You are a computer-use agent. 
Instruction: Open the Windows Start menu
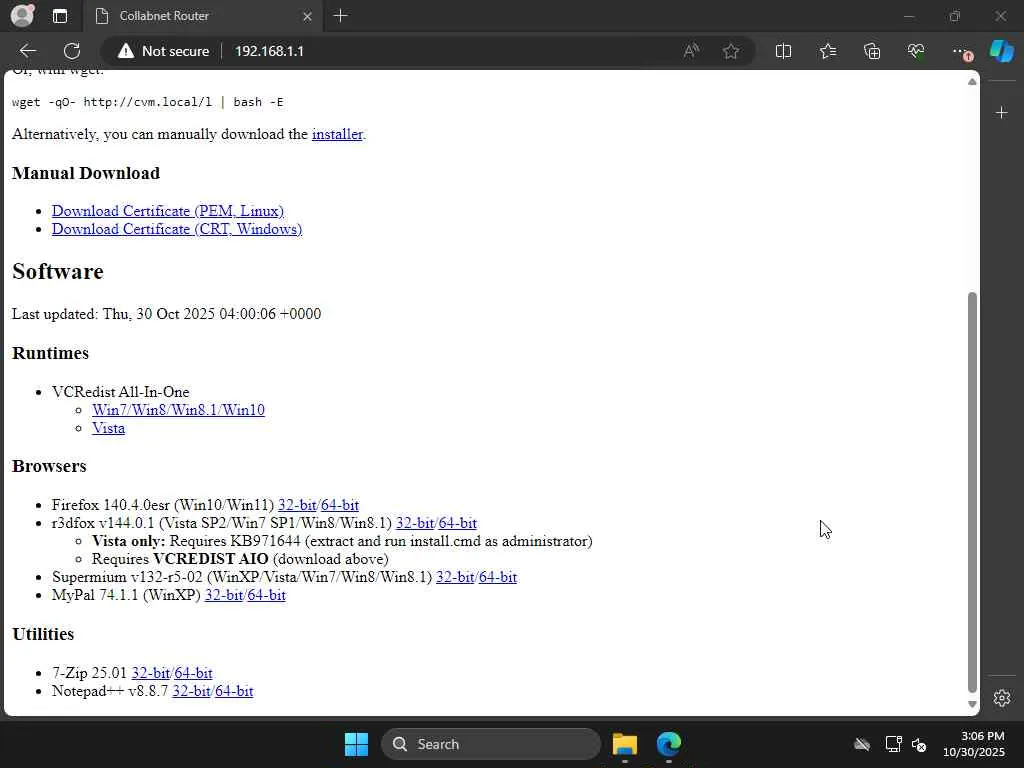point(356,744)
